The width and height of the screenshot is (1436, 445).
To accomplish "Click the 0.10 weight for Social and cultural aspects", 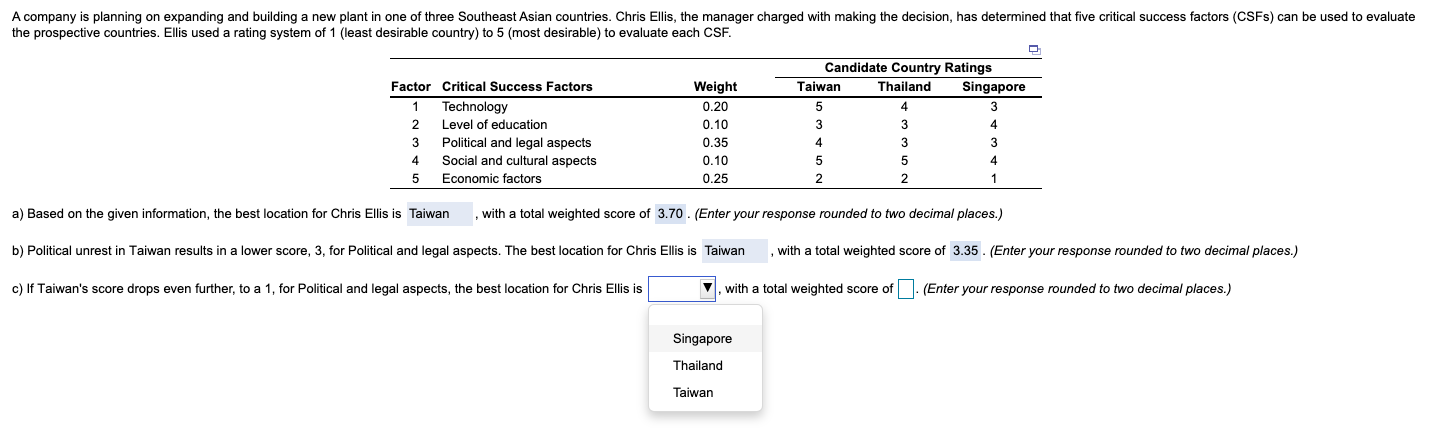I will tap(715, 161).
